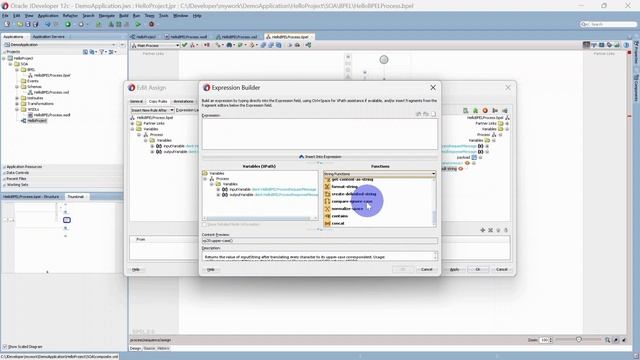Click the green Validate checkmark in the BPEL editor toolbar
The height and width of the screenshot is (360, 640).
(x=184, y=45)
